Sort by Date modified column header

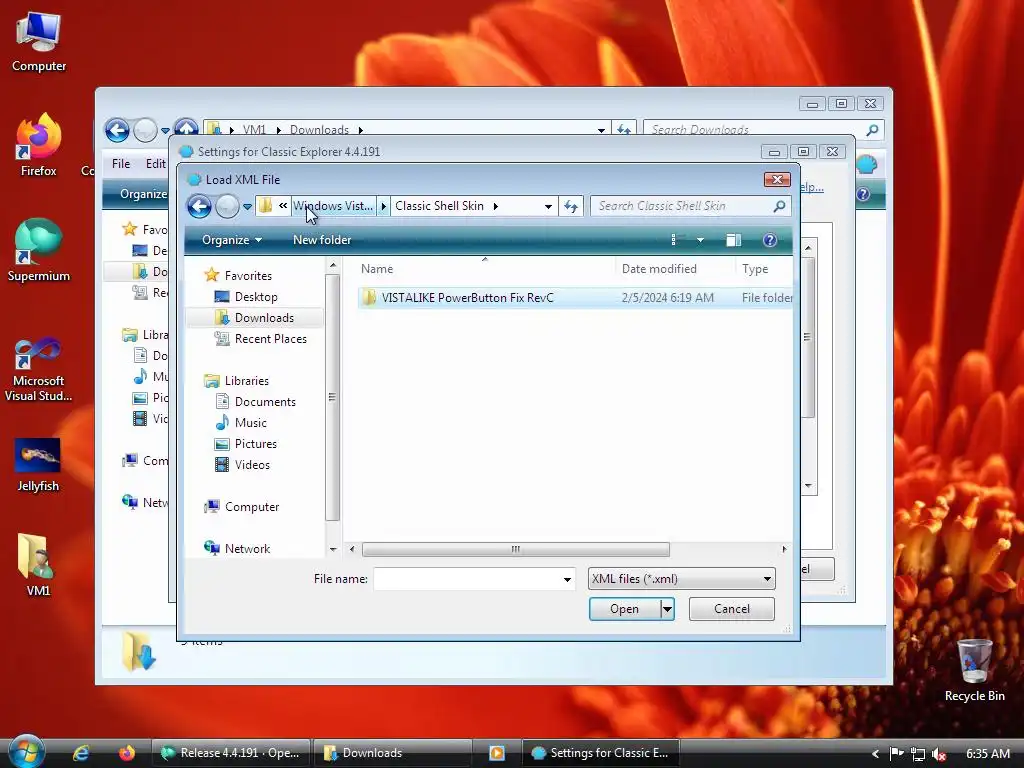coord(675,269)
